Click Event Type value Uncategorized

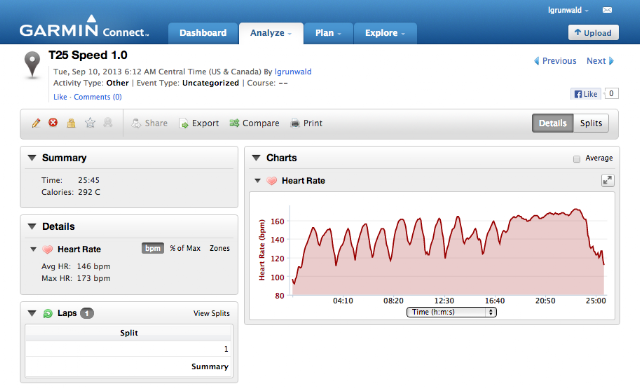tap(211, 83)
